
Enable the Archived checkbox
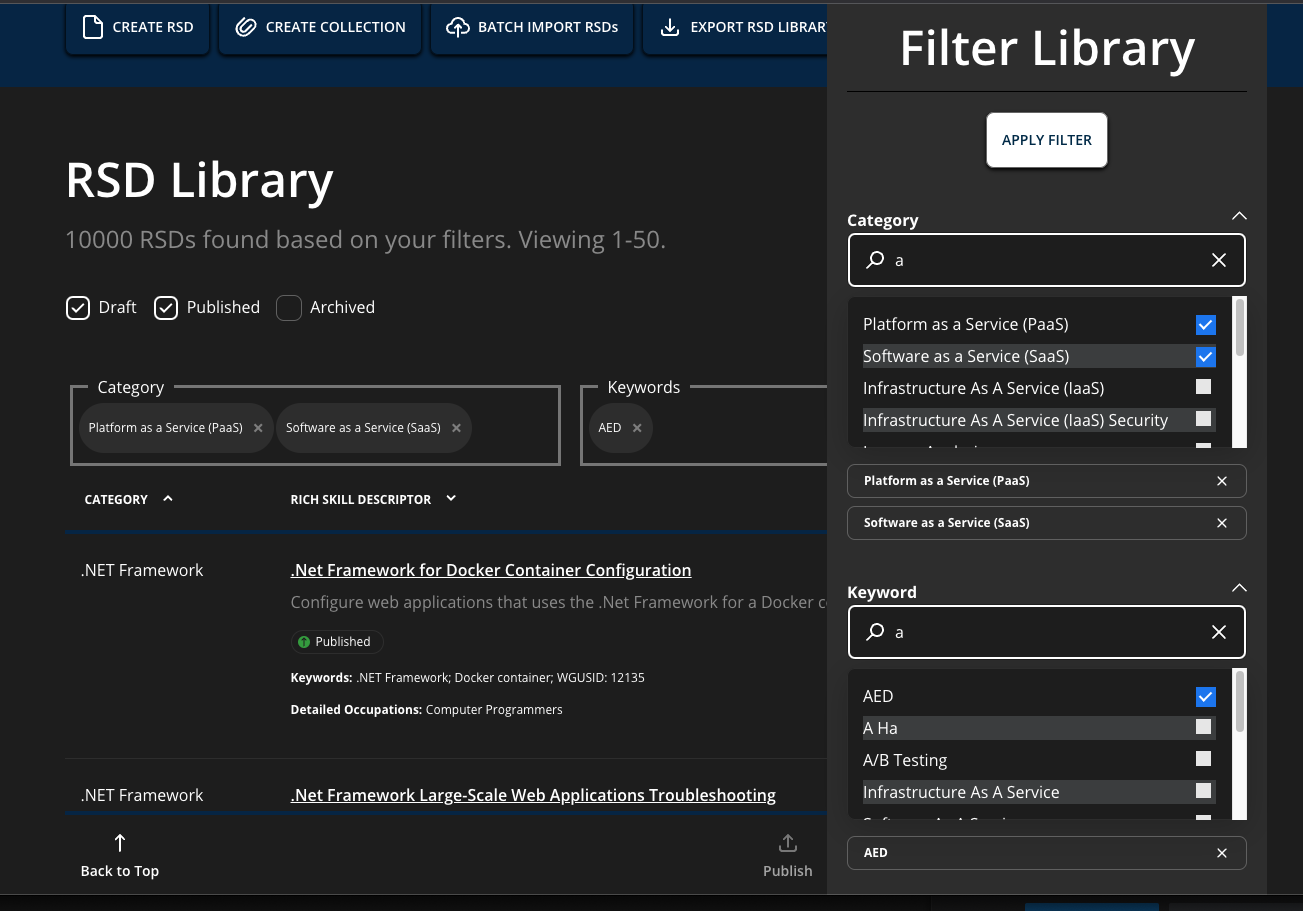[289, 308]
